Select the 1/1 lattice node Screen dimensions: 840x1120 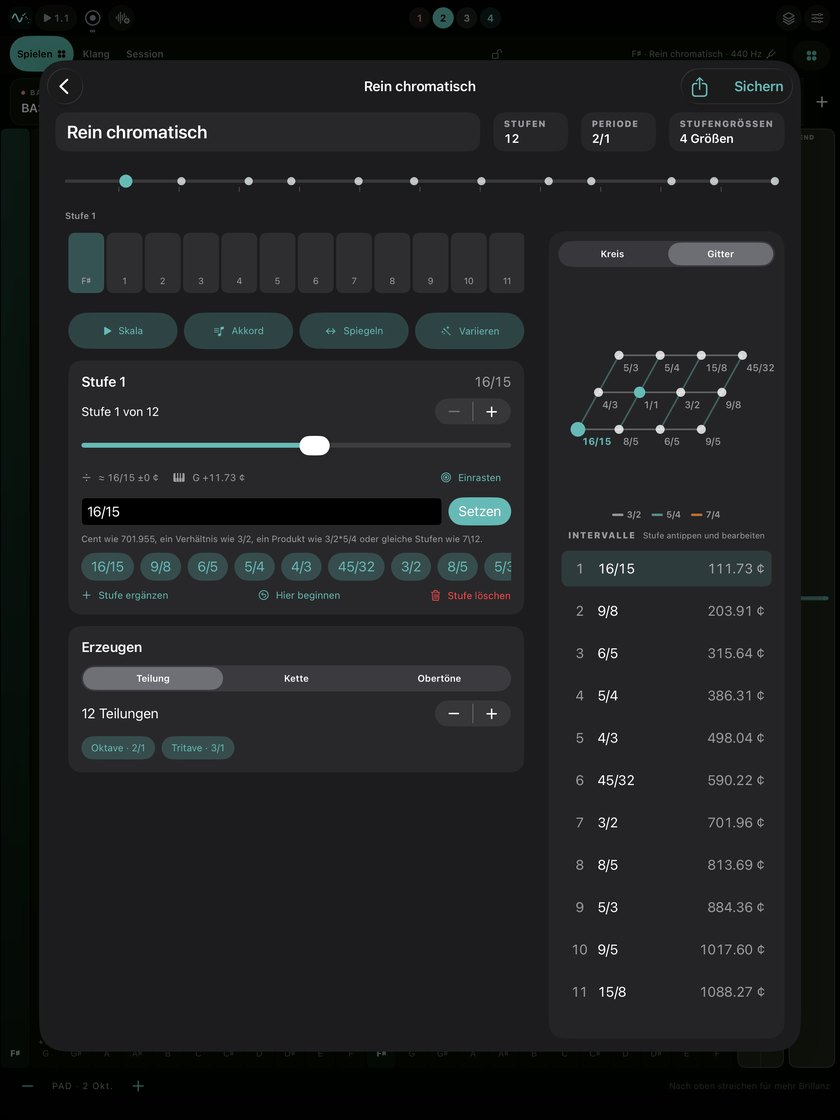pyautogui.click(x=640, y=392)
